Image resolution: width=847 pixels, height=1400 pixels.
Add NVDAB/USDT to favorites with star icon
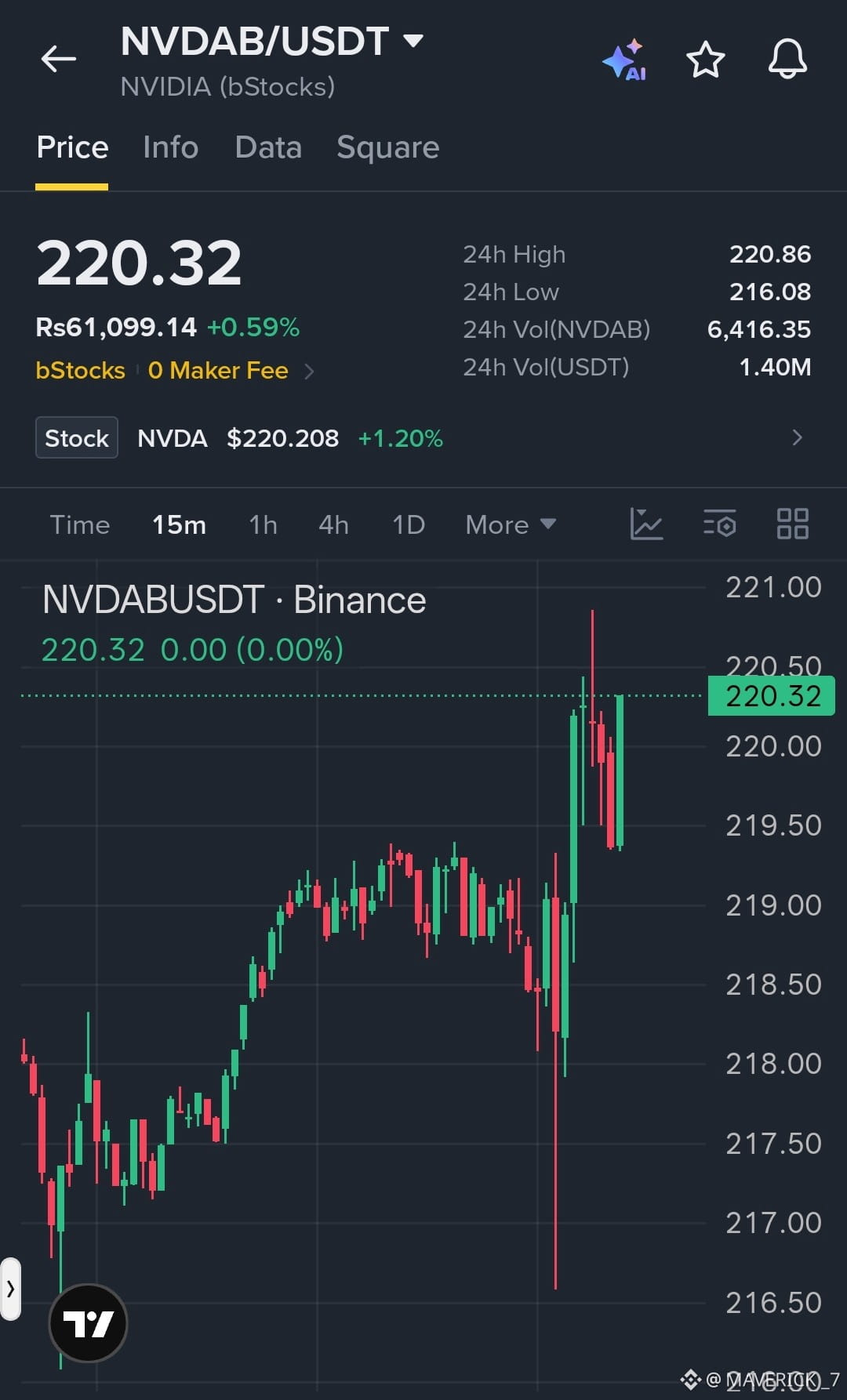[x=706, y=60]
